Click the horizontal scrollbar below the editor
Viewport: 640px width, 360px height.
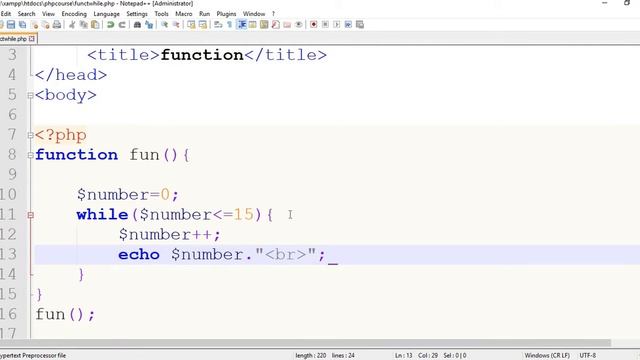point(305,343)
